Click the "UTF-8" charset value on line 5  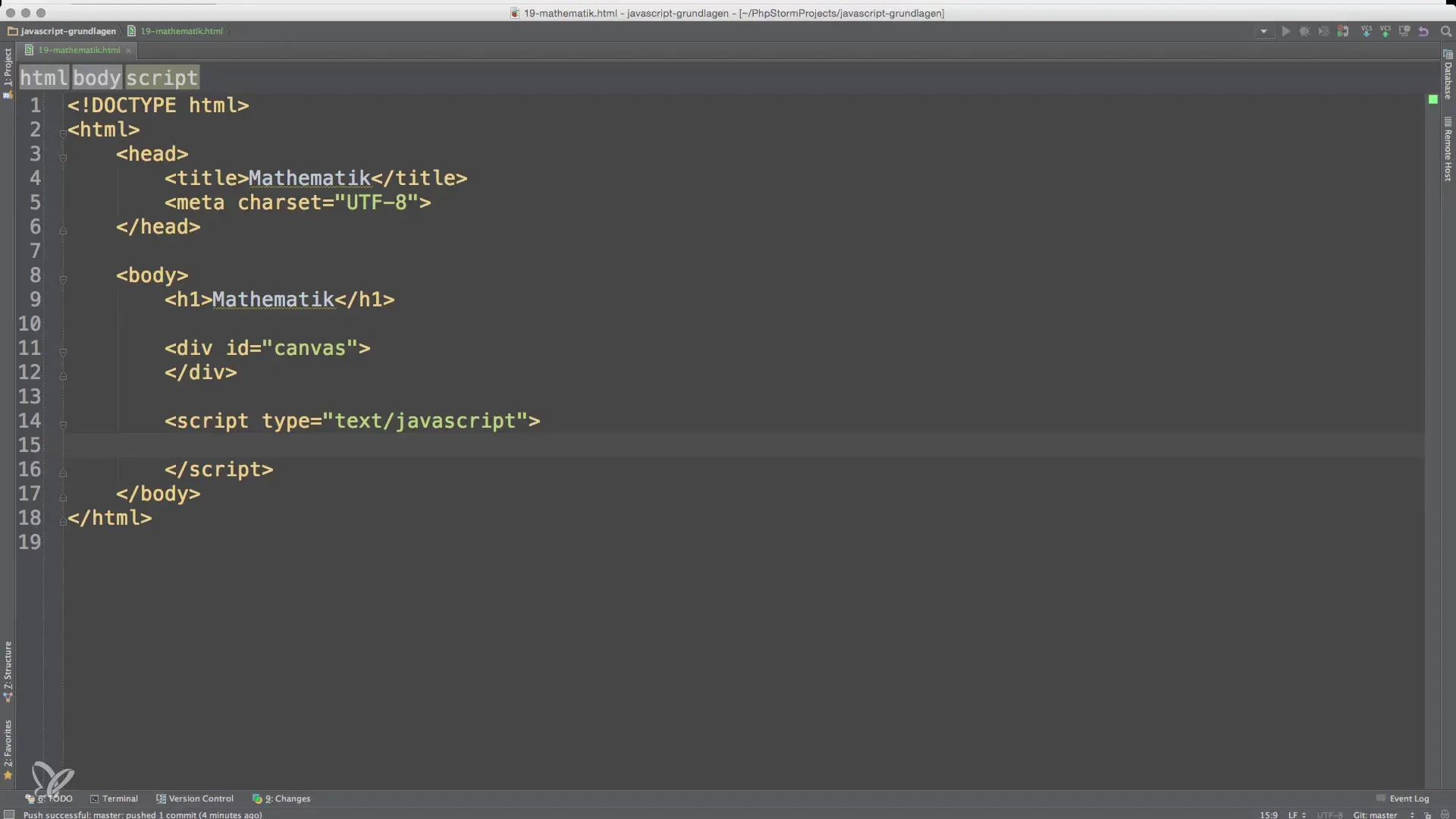(376, 202)
